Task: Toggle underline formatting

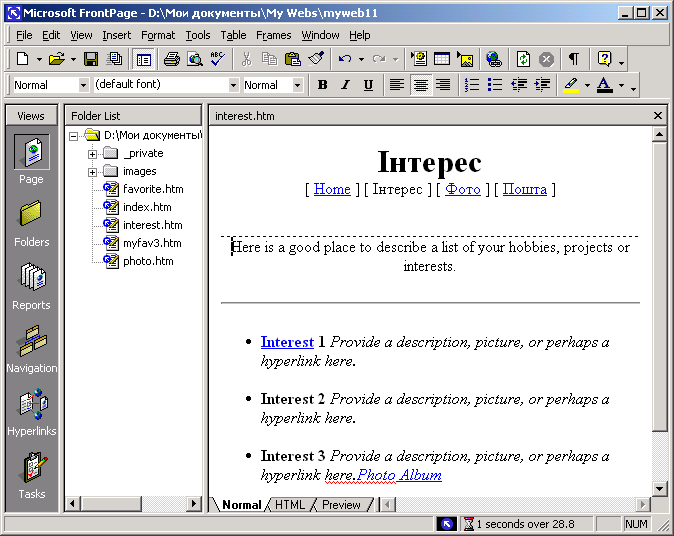Action: click(368, 85)
